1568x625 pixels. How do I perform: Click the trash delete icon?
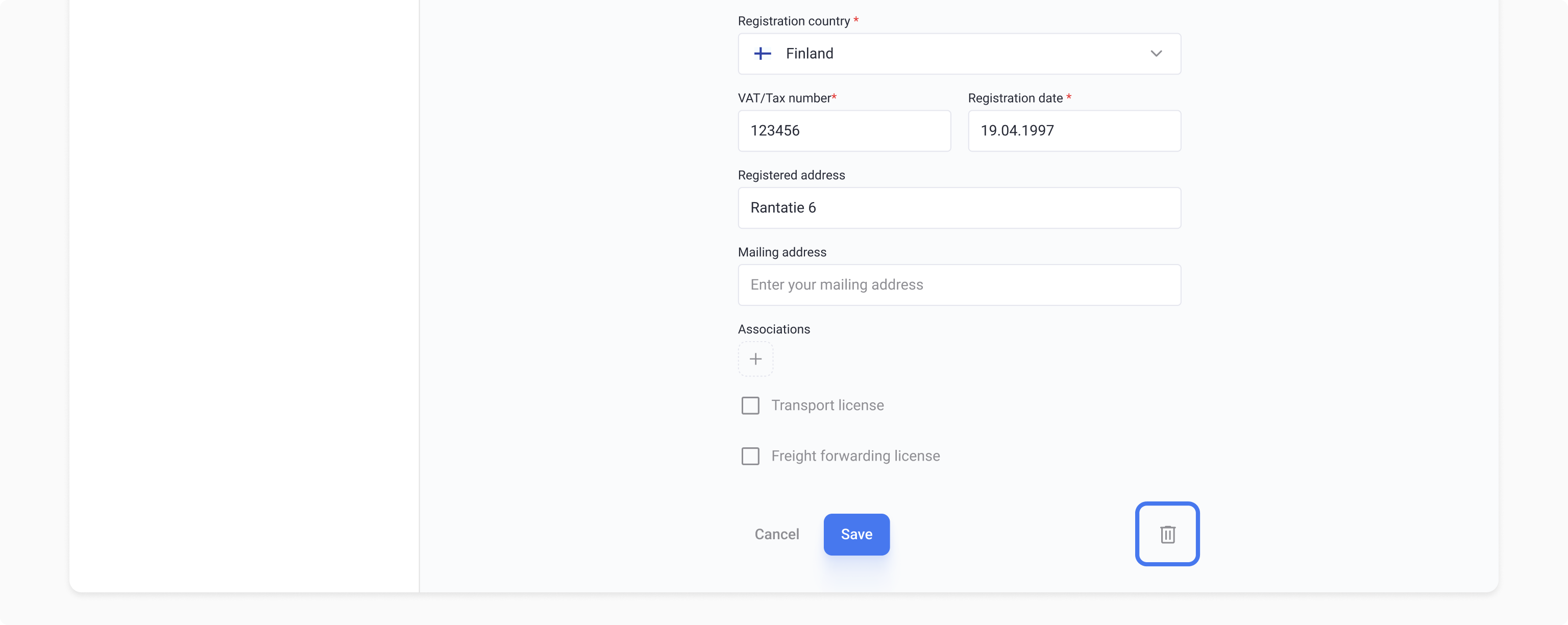(1167, 534)
